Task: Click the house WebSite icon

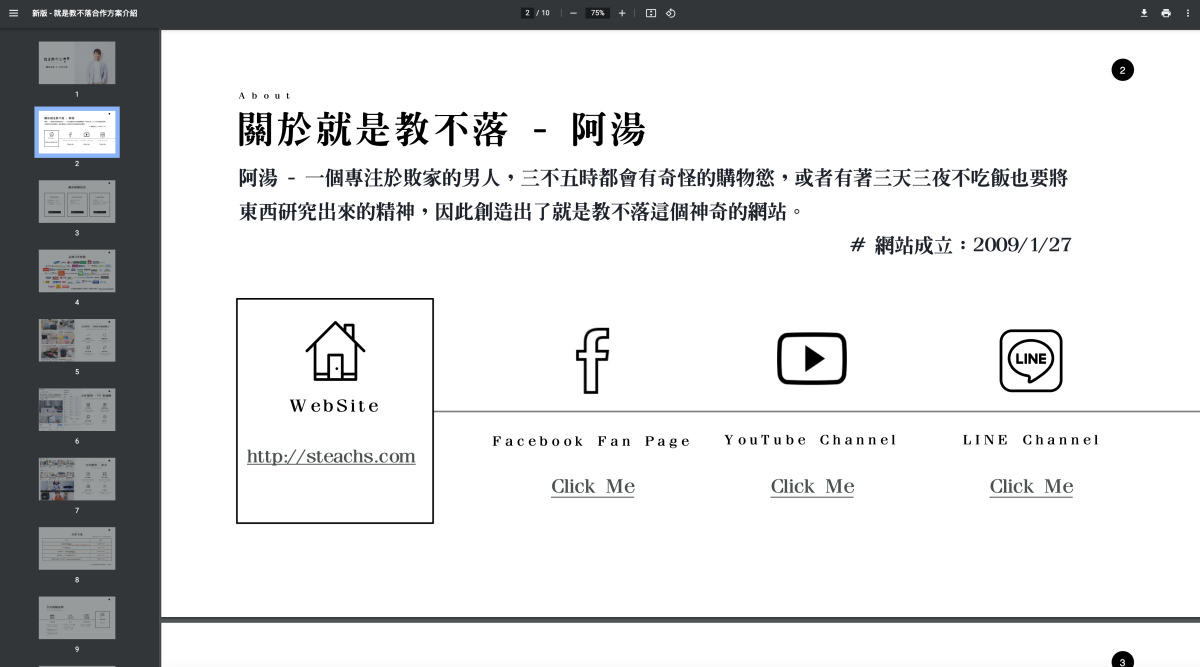Action: coord(335,351)
